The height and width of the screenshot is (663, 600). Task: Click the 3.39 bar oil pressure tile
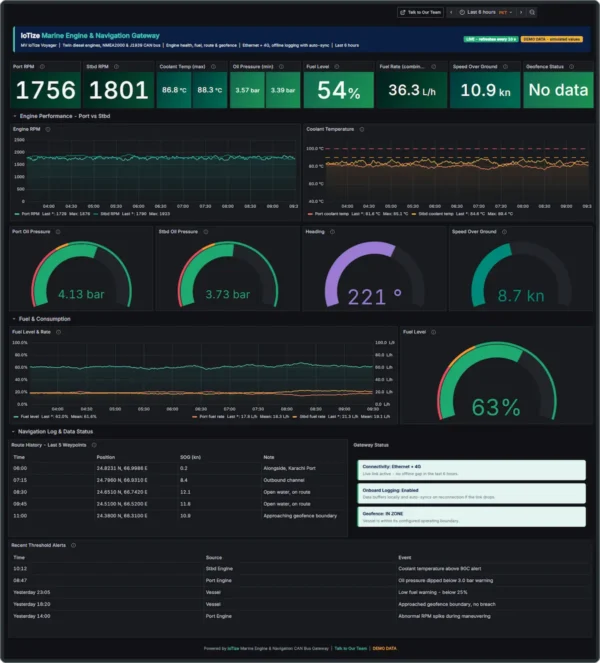283,90
